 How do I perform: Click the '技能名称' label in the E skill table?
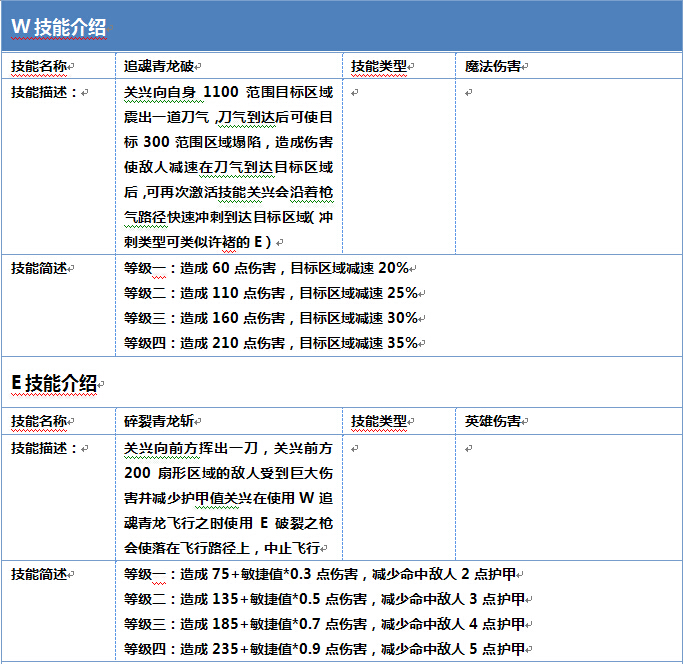tap(39, 421)
